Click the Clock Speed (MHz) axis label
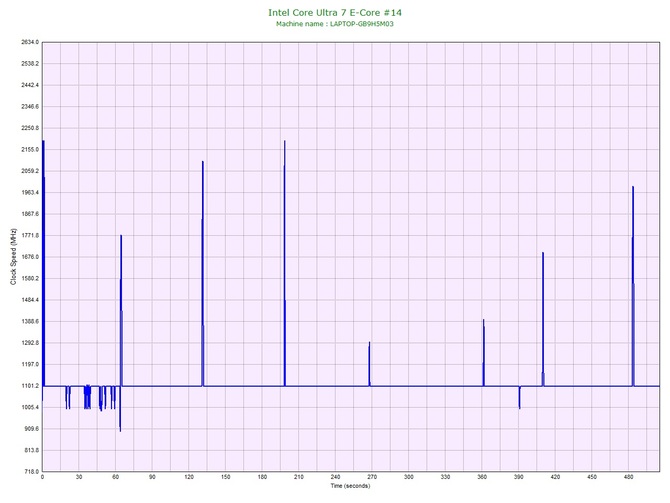670x503 pixels. 13,257
